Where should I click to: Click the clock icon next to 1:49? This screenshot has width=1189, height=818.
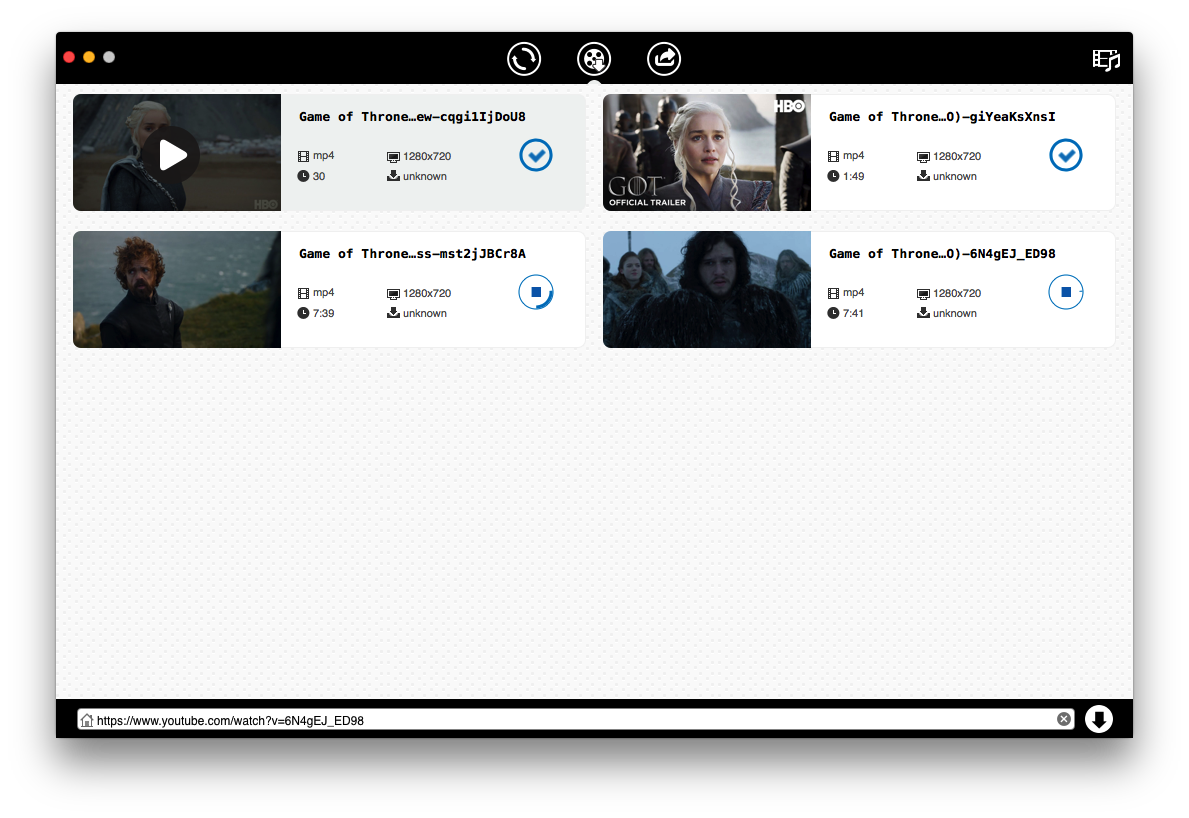pos(833,176)
